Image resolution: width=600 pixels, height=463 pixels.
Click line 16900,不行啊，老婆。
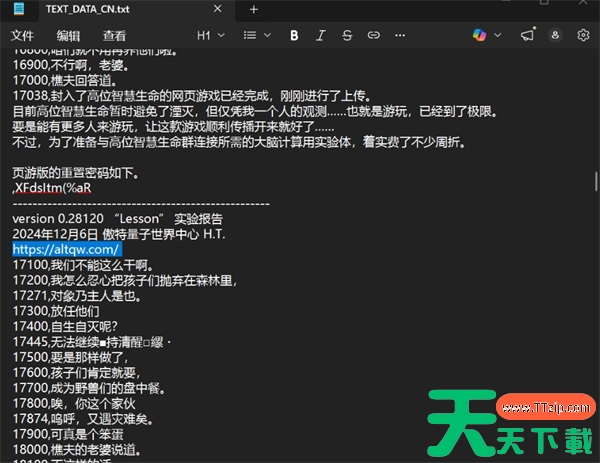71,65
